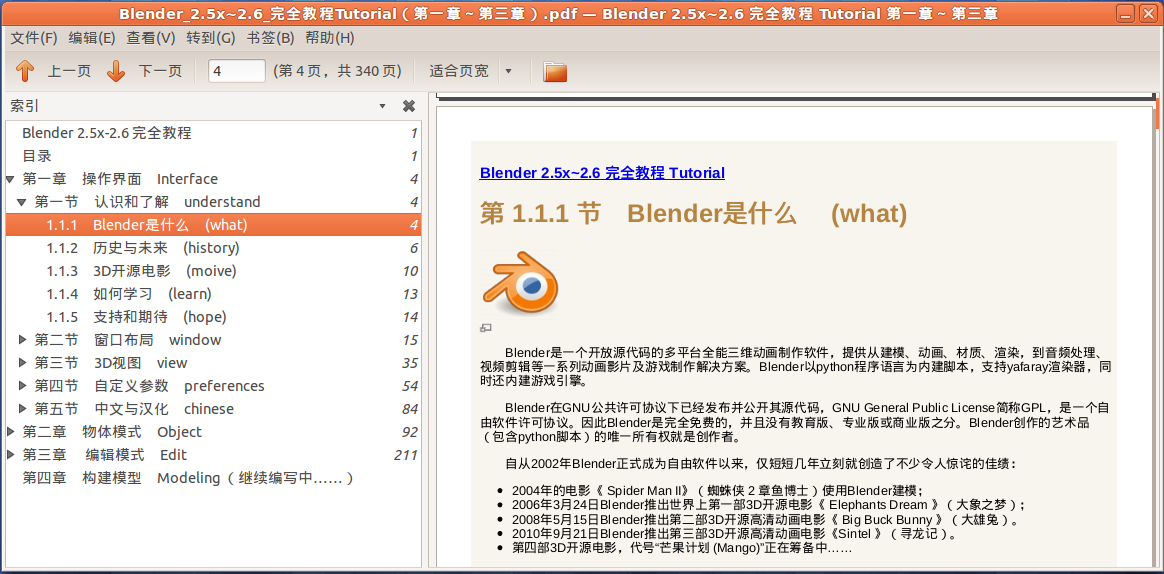Click the 上一页 button label
The width and height of the screenshot is (1164, 574).
tap(70, 71)
